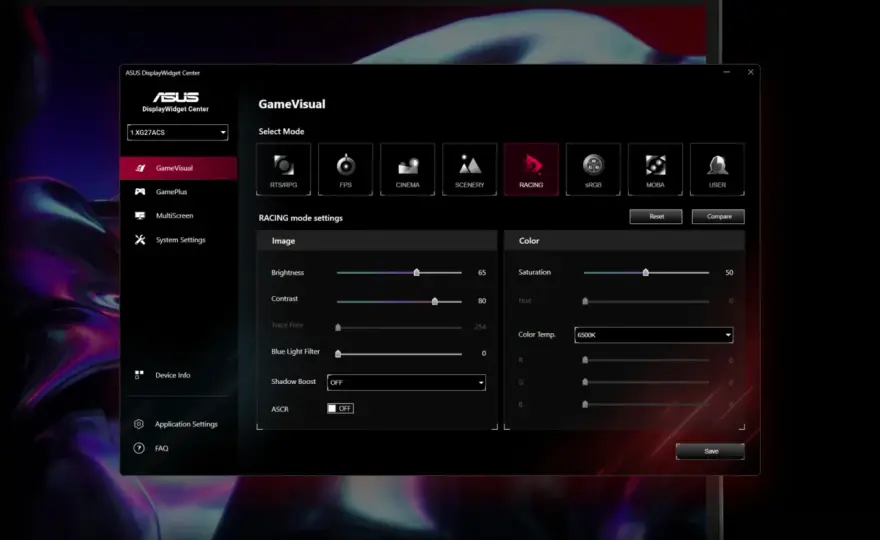Switch to MOBA mode icon
Image resolution: width=880 pixels, height=540 pixels.
pos(656,169)
